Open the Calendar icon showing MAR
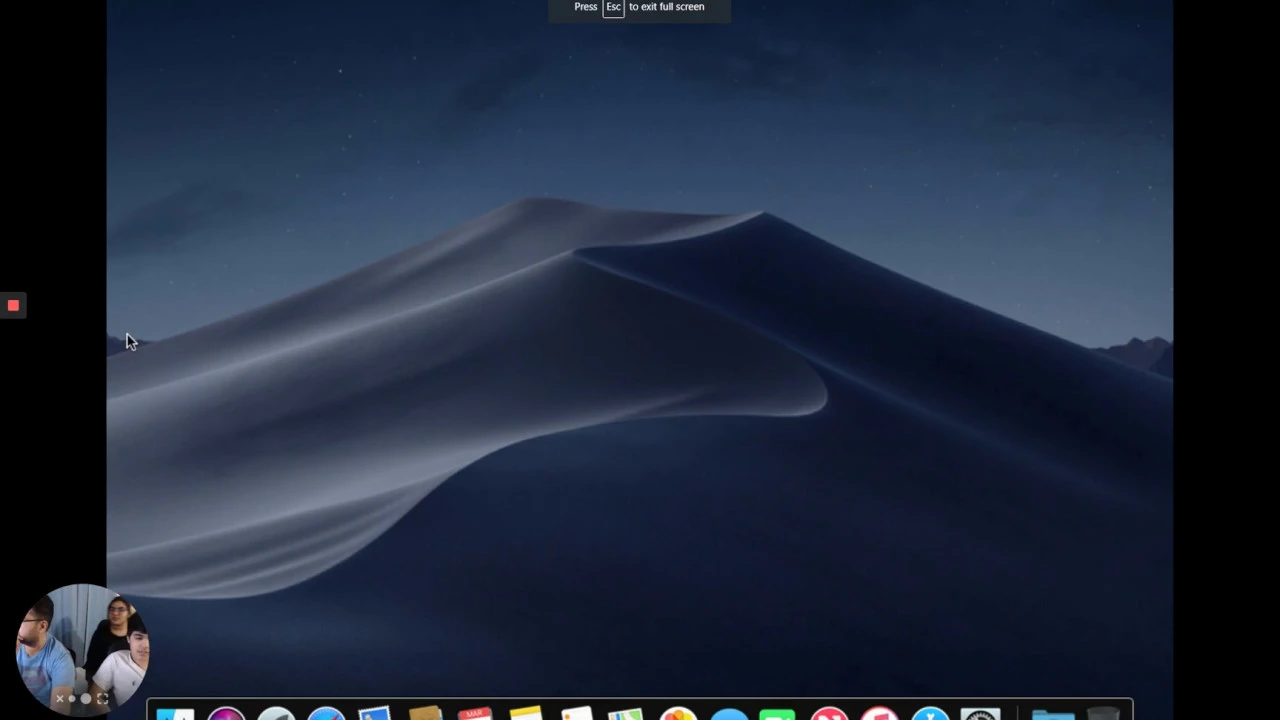The height and width of the screenshot is (720, 1280). point(475,714)
